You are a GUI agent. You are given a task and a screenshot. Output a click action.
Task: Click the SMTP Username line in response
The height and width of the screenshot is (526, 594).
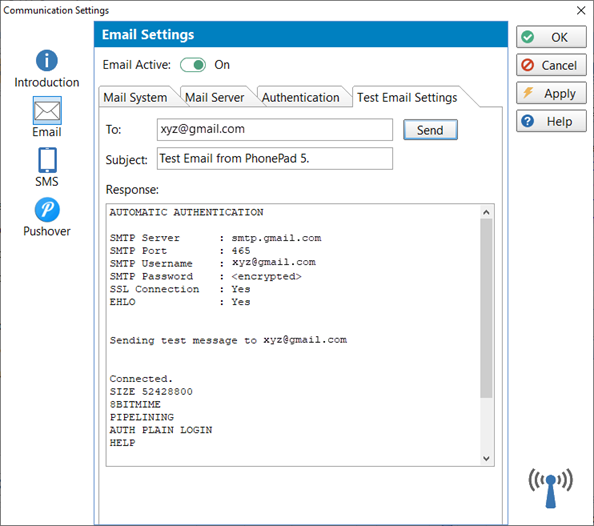pyautogui.click(x=213, y=263)
